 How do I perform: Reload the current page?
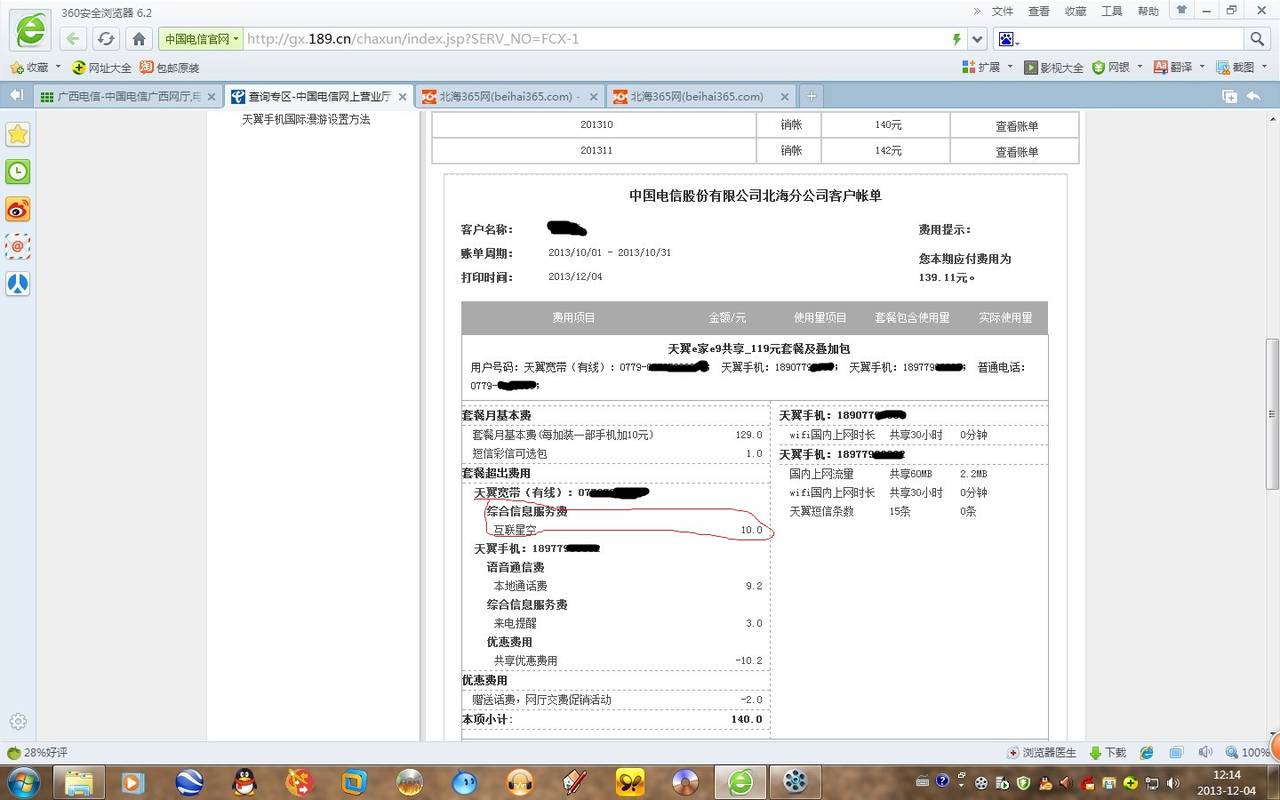[x=106, y=39]
